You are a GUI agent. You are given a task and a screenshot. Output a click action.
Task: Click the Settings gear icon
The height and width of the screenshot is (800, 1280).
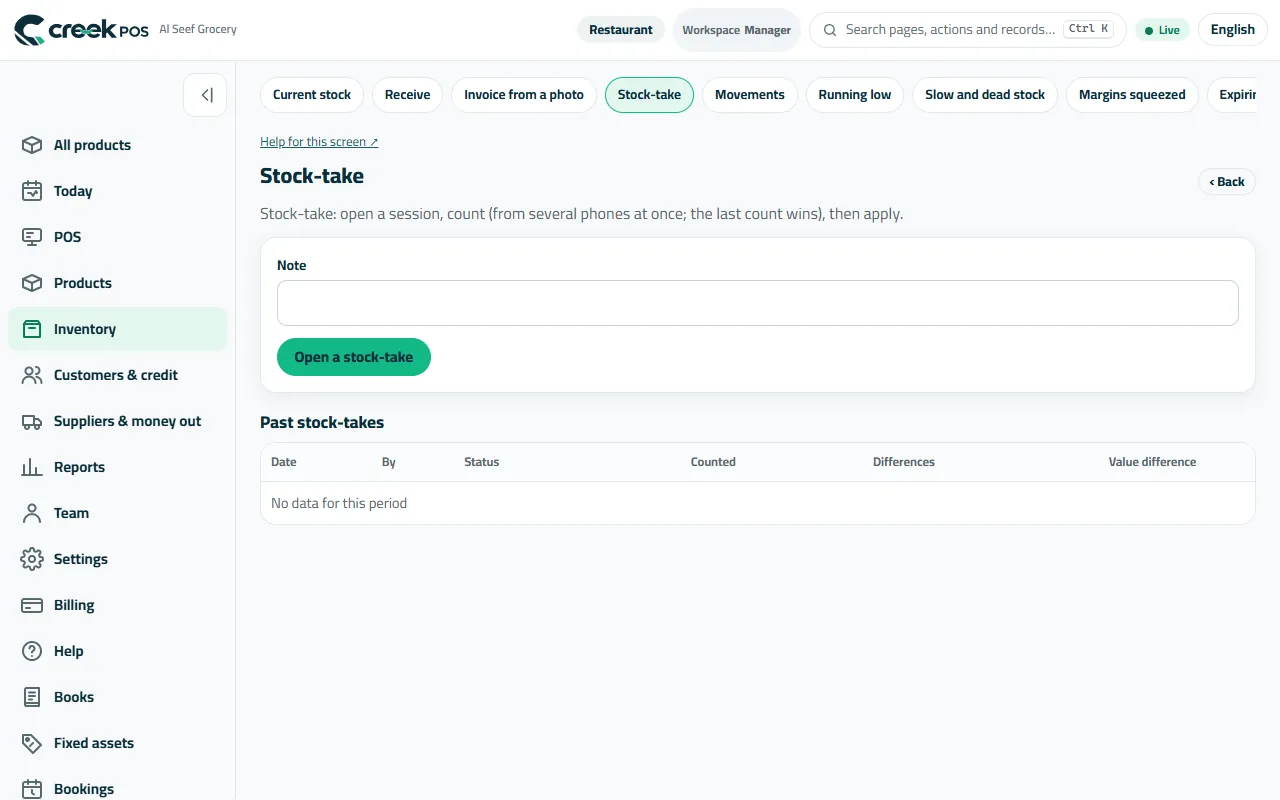pos(32,559)
